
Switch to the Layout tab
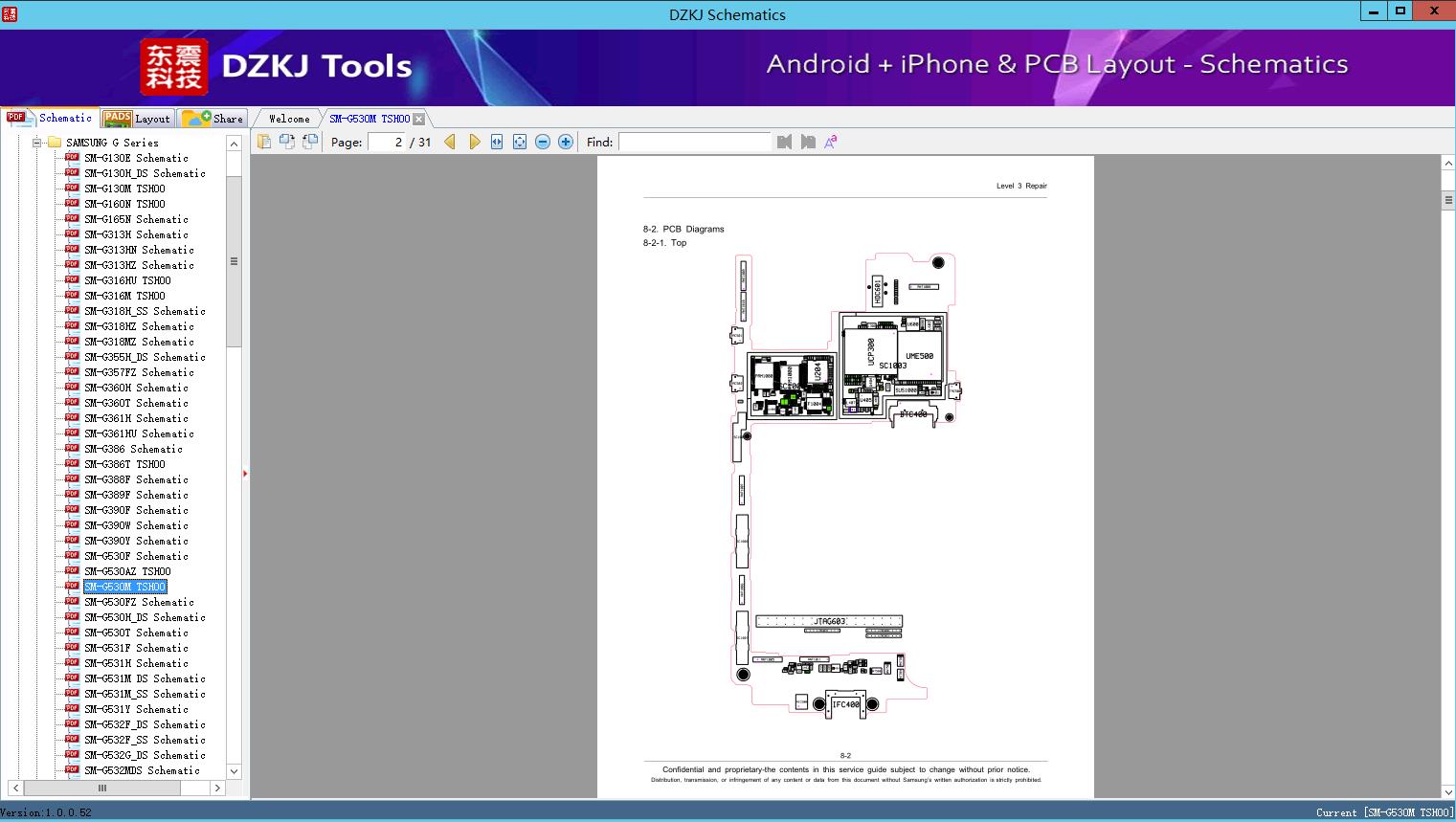click(137, 119)
